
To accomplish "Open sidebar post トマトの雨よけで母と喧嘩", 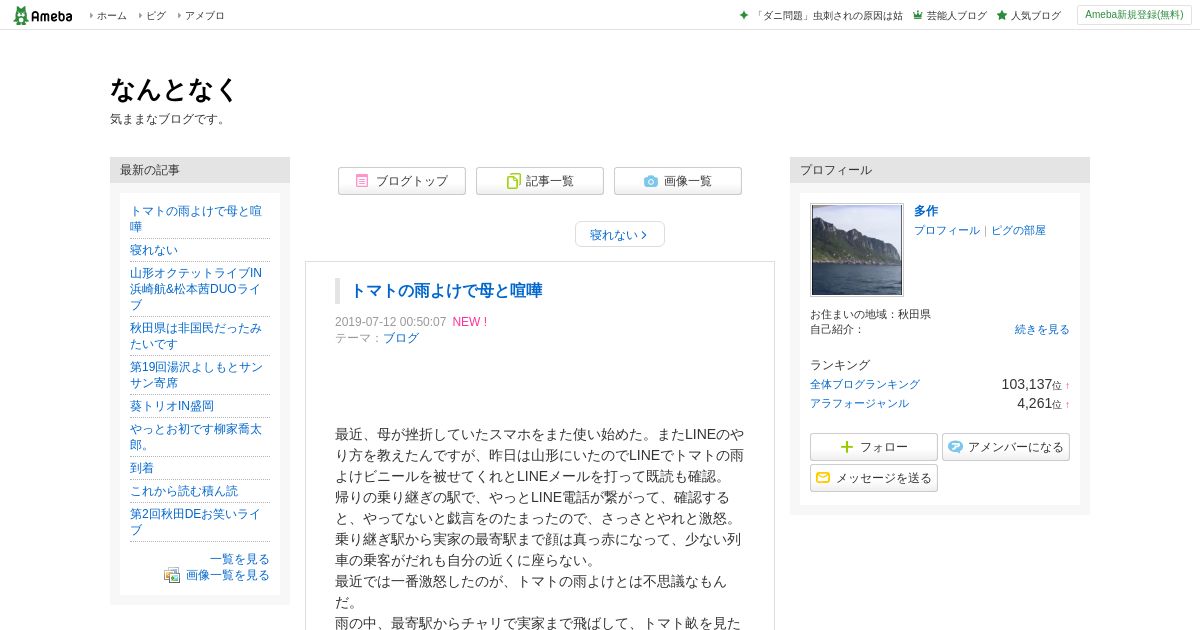I will [x=196, y=219].
